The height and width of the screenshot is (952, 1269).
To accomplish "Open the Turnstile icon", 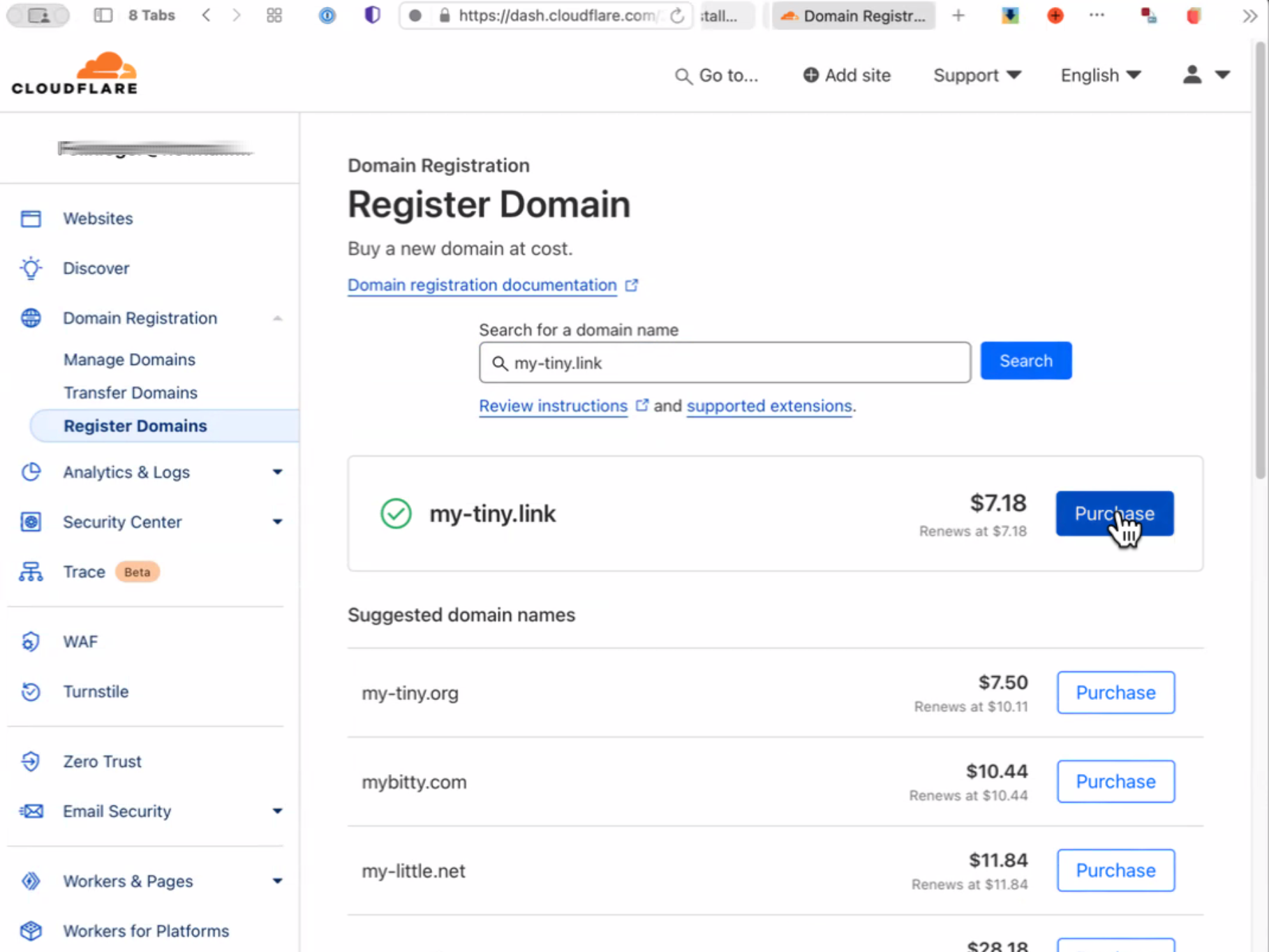I will [x=31, y=692].
